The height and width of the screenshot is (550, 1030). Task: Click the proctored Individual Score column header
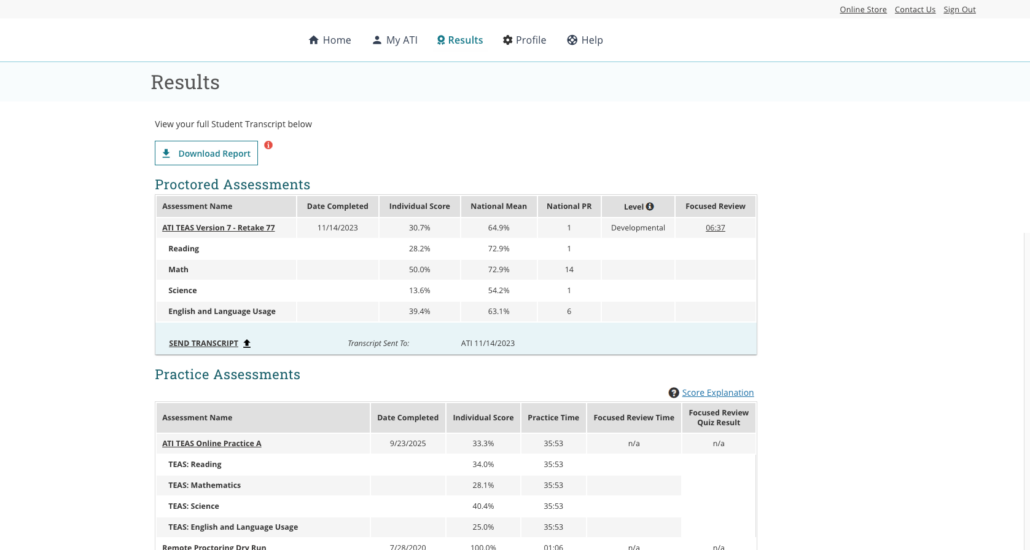pos(420,206)
